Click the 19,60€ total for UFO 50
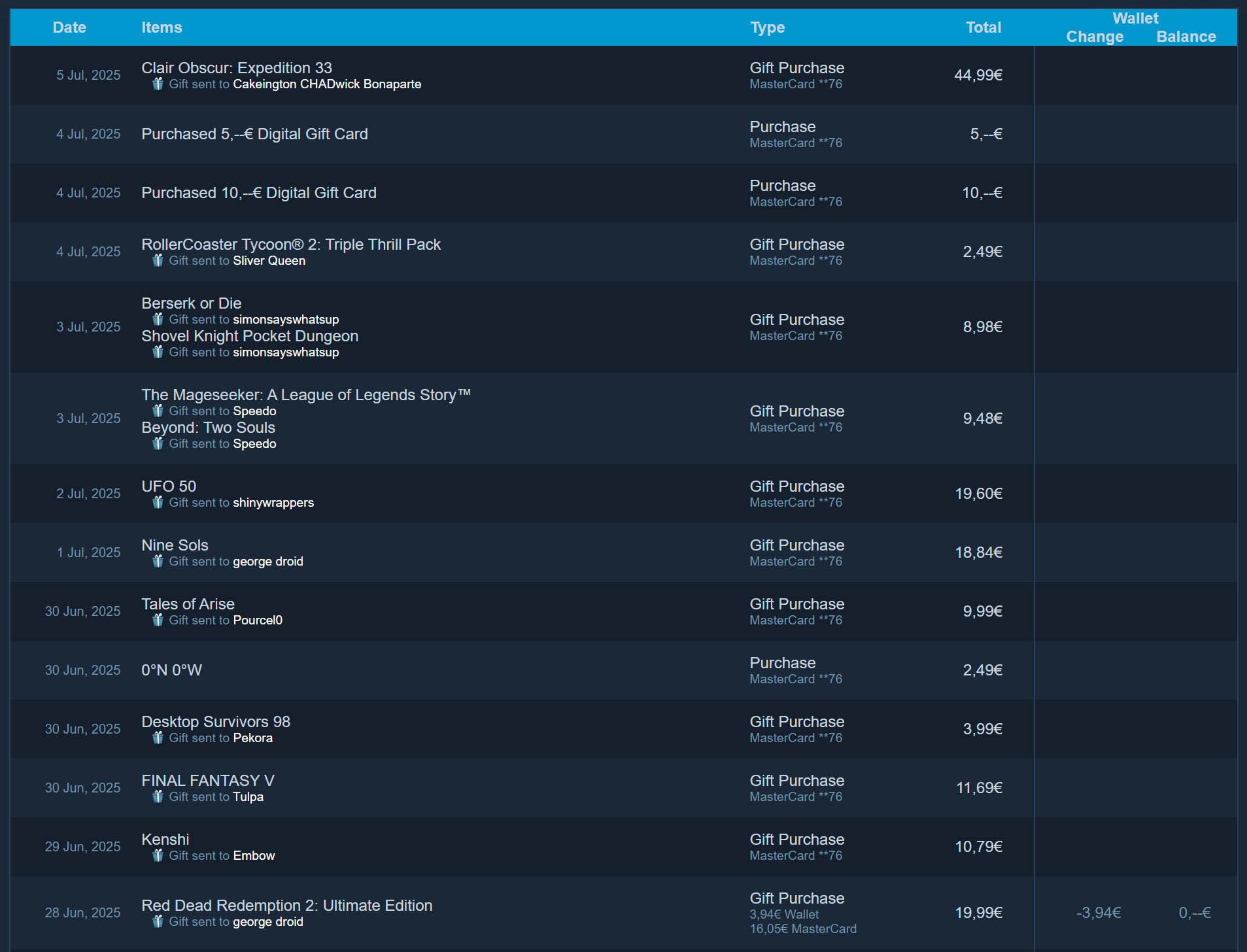Image resolution: width=1247 pixels, height=952 pixels. click(979, 494)
